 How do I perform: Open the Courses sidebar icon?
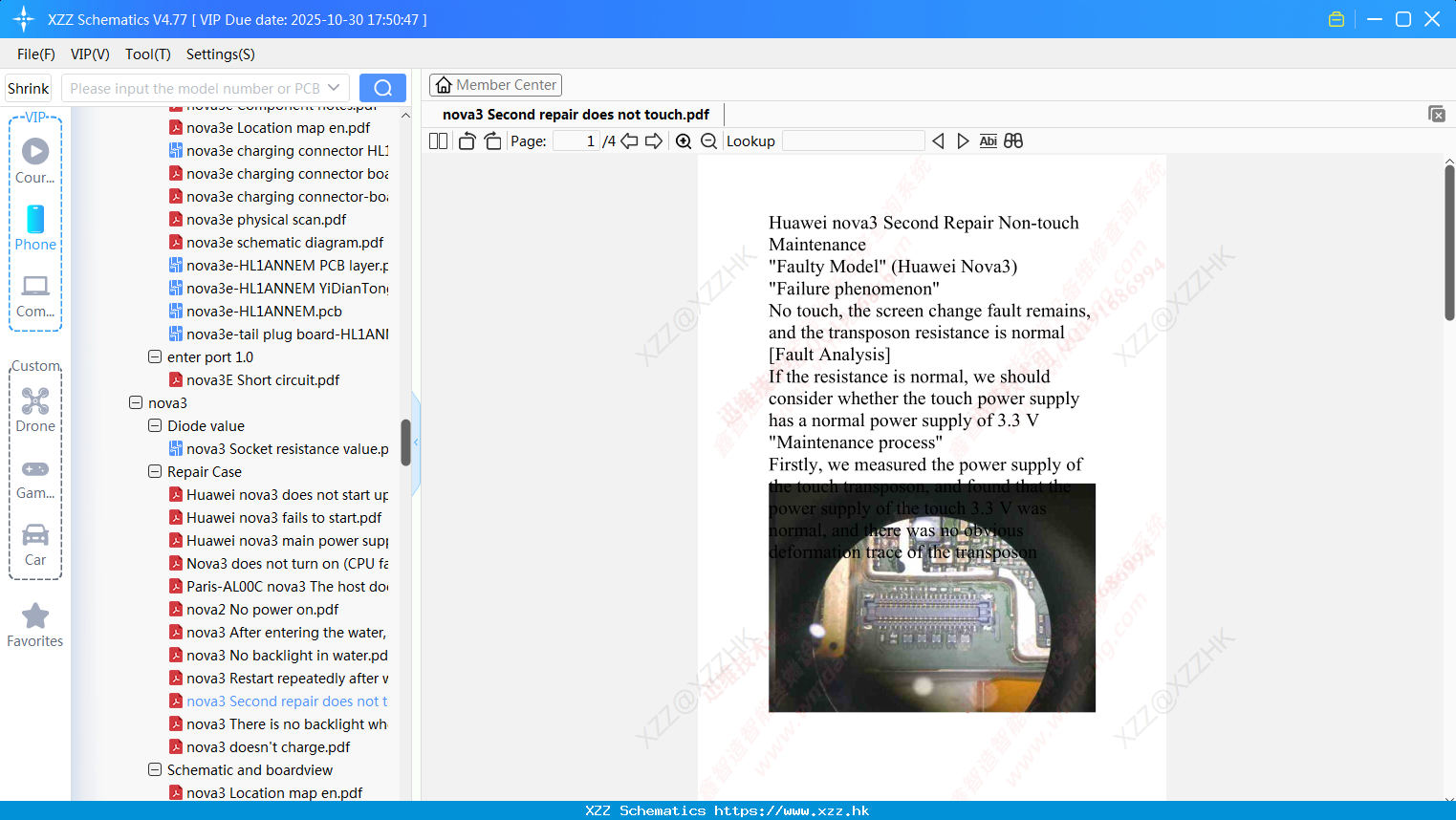click(x=35, y=161)
